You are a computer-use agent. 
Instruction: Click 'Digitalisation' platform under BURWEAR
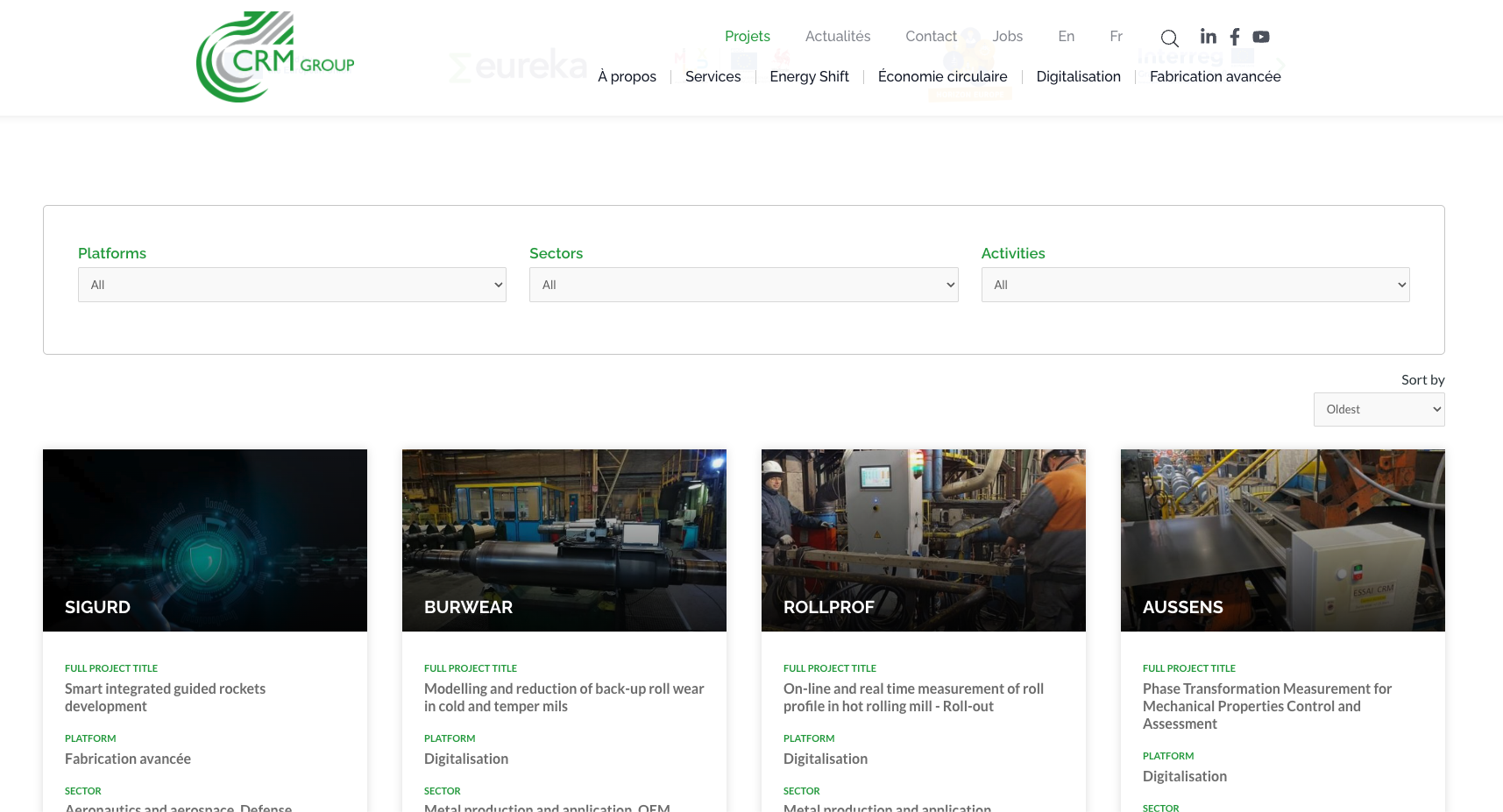click(466, 759)
